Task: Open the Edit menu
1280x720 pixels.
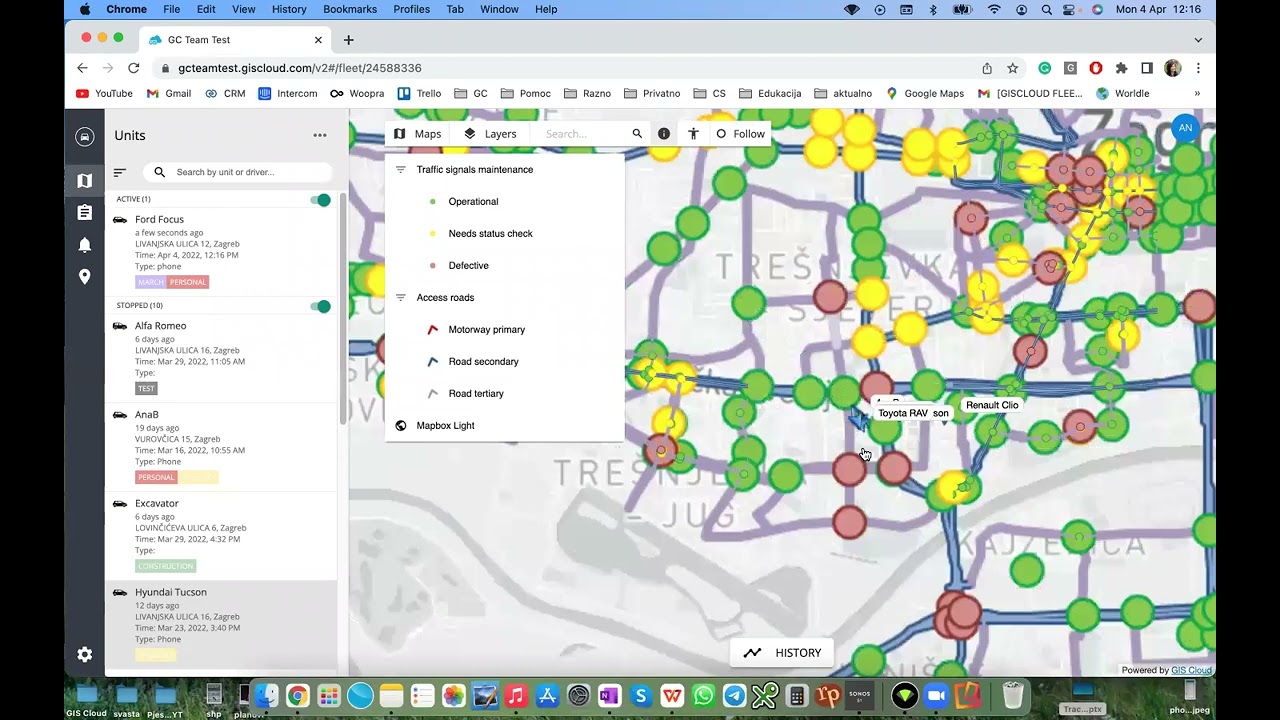Action: [206, 9]
